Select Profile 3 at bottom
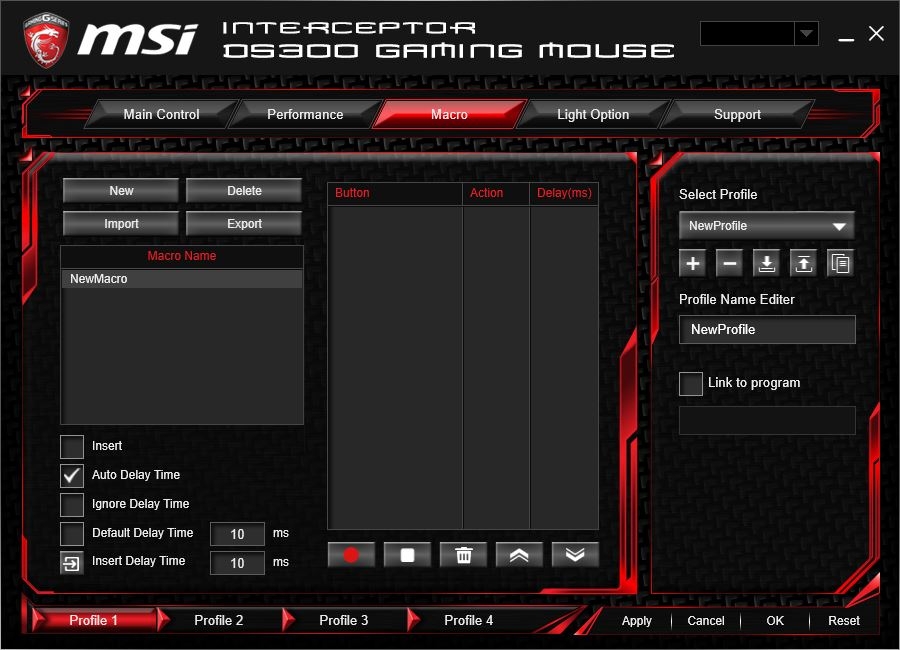This screenshot has width=900, height=650. point(344,620)
